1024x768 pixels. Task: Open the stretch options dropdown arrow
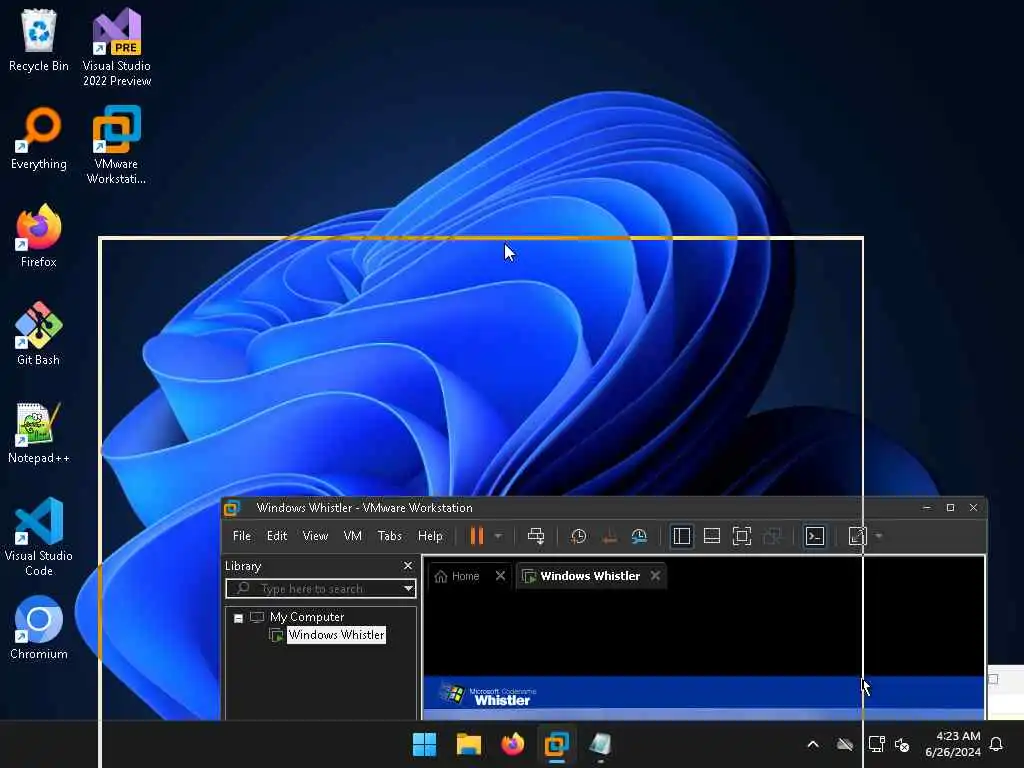879,536
